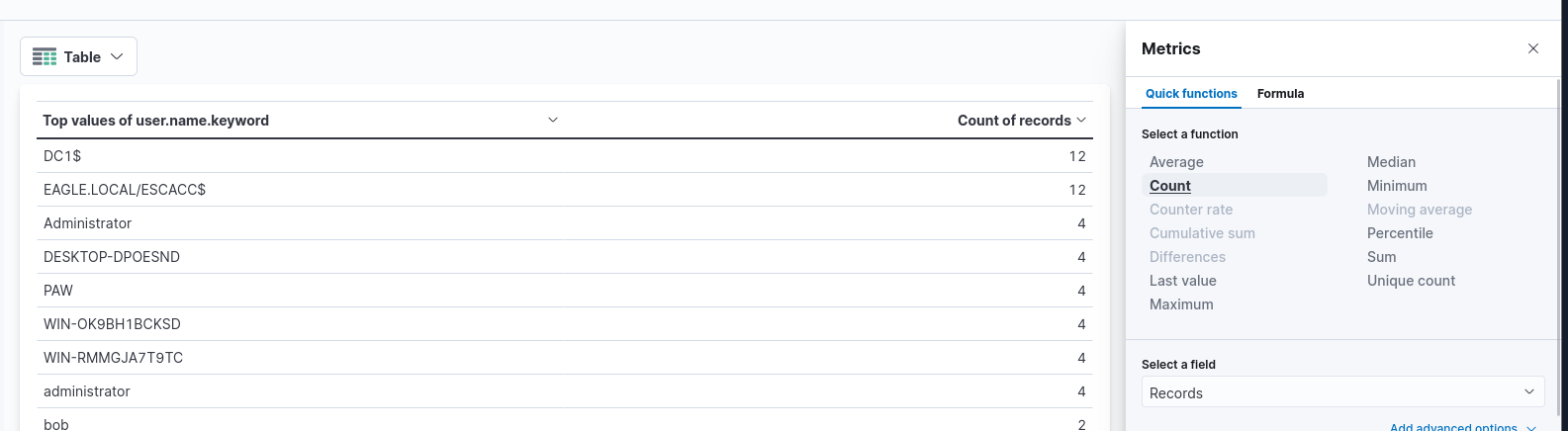The width and height of the screenshot is (1568, 431).
Task: Open the Records field selector
Action: [1342, 392]
